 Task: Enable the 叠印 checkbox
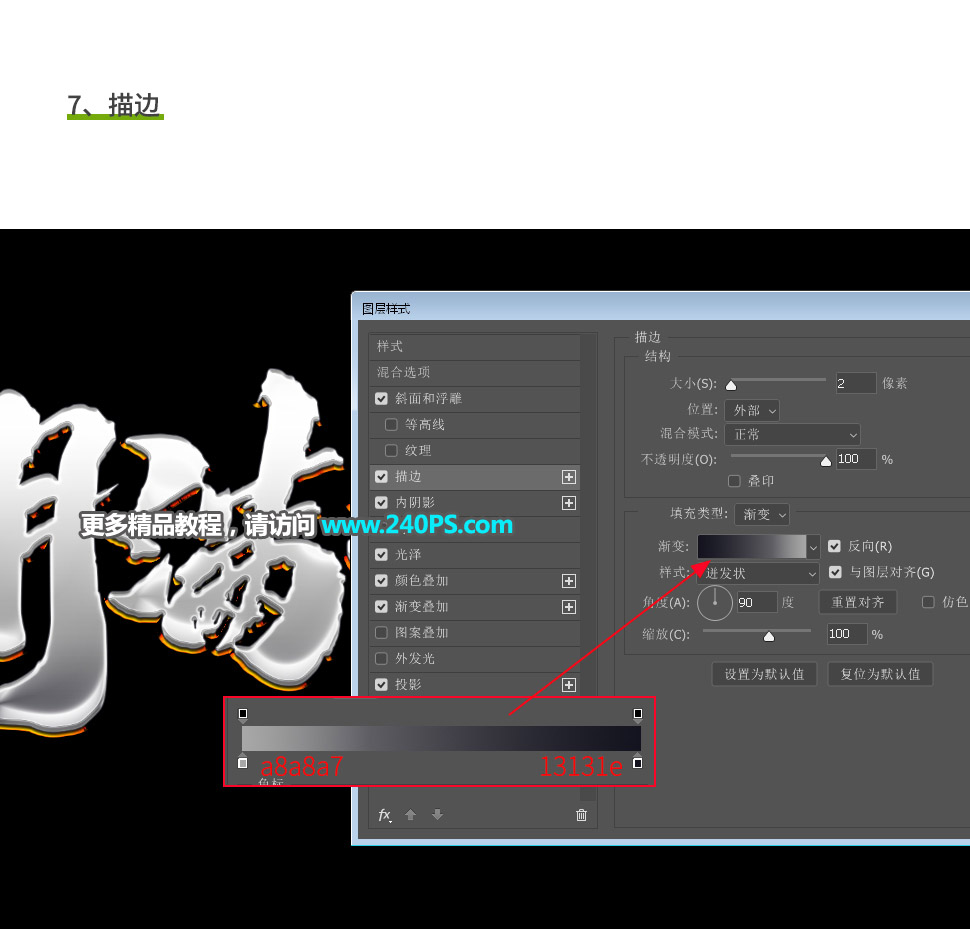735,481
